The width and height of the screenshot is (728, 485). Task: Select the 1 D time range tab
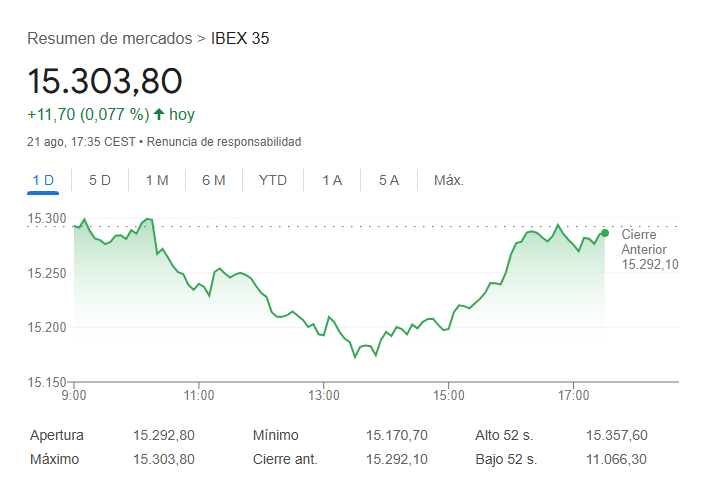43,180
